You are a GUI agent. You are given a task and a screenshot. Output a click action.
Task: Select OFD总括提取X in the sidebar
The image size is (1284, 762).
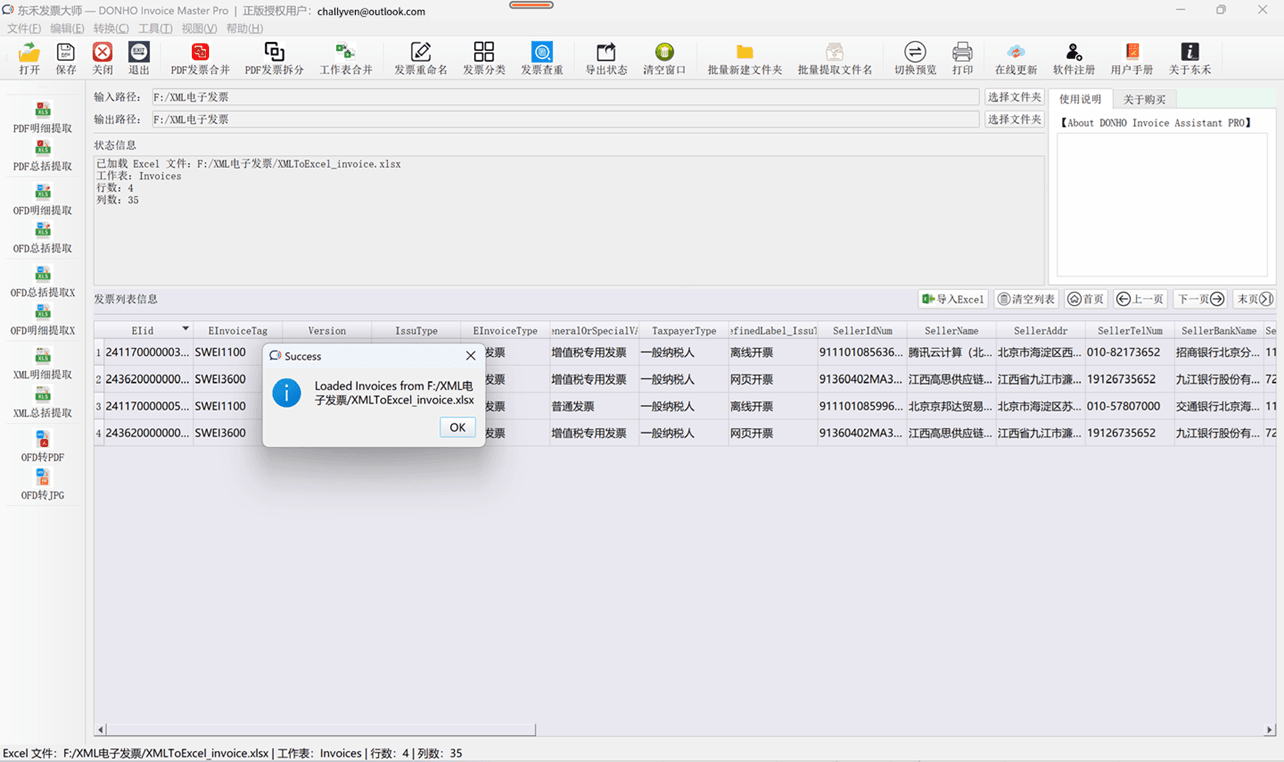(x=42, y=282)
